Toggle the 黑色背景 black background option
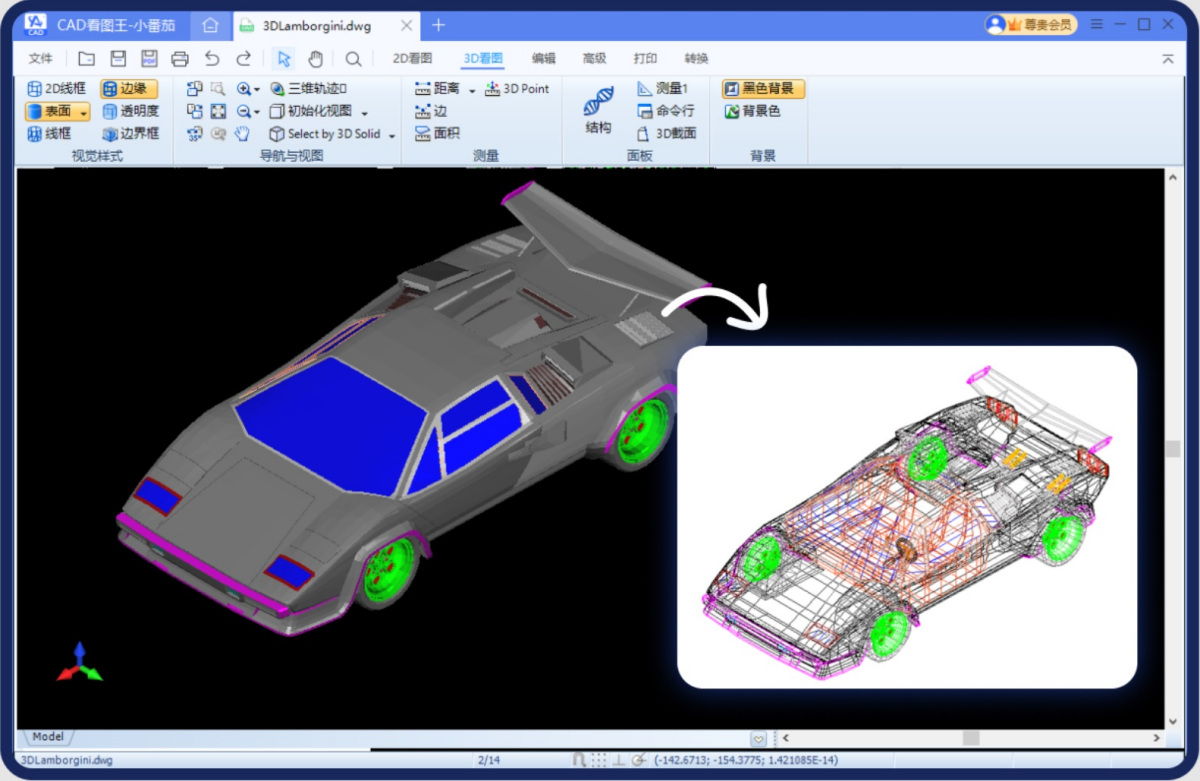This screenshot has width=1200, height=781. 762,89
